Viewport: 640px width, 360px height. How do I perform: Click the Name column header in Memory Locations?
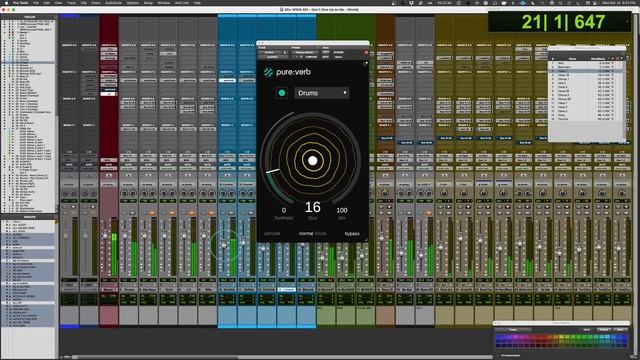click(x=572, y=59)
